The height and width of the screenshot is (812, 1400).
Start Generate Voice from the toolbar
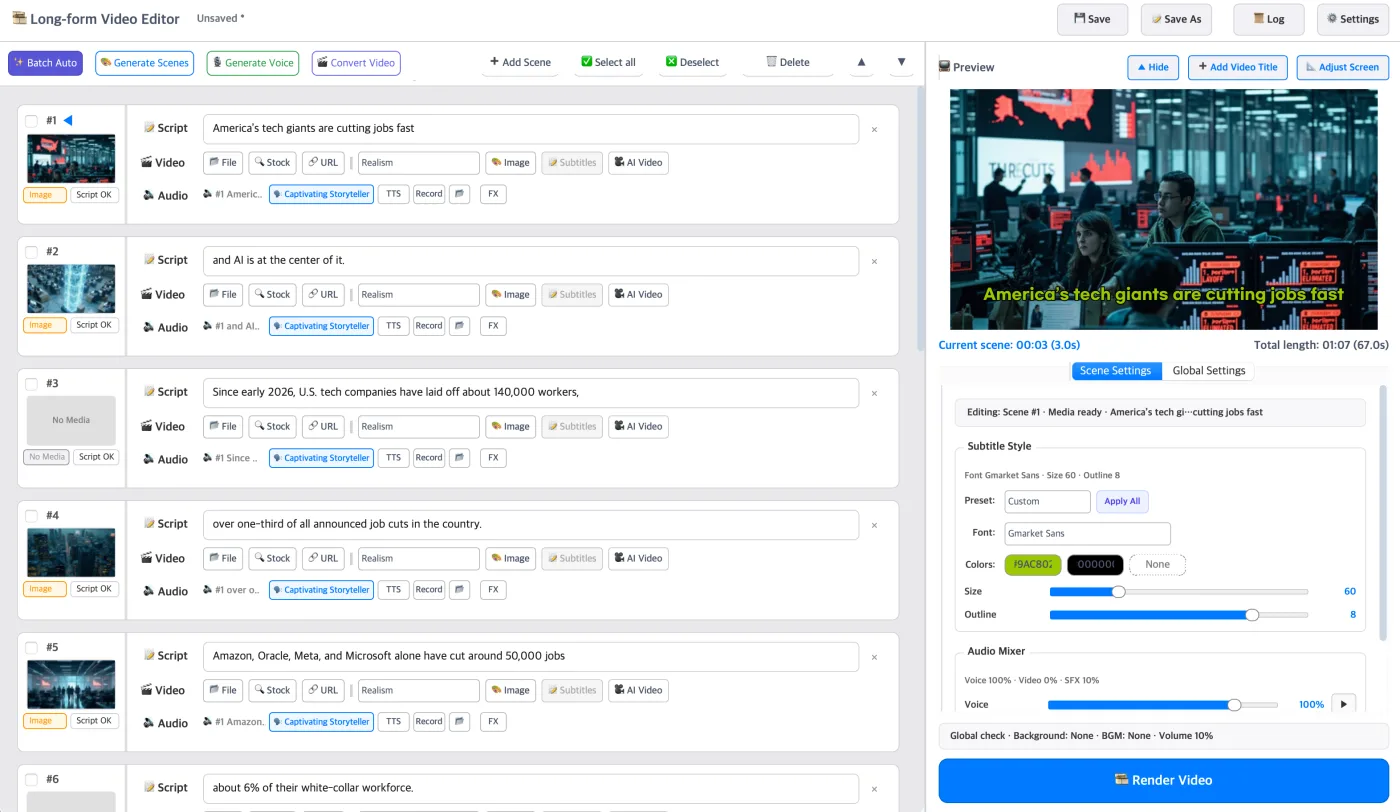point(253,63)
